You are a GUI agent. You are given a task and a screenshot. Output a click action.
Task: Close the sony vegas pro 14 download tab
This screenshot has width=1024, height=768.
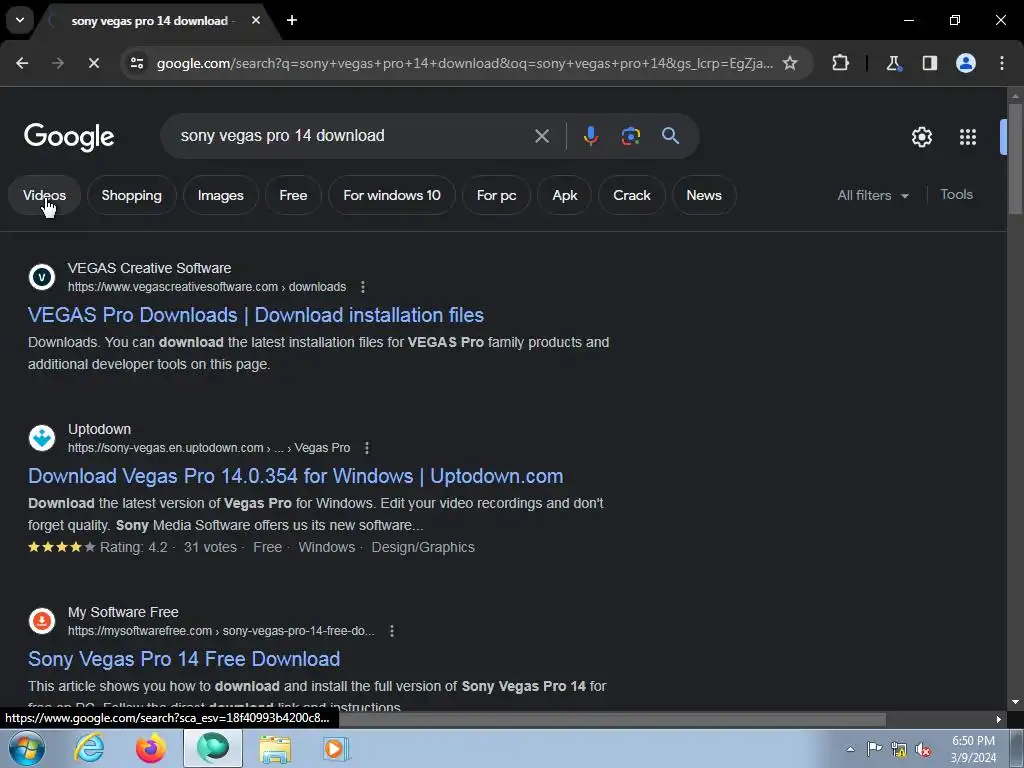tap(256, 20)
